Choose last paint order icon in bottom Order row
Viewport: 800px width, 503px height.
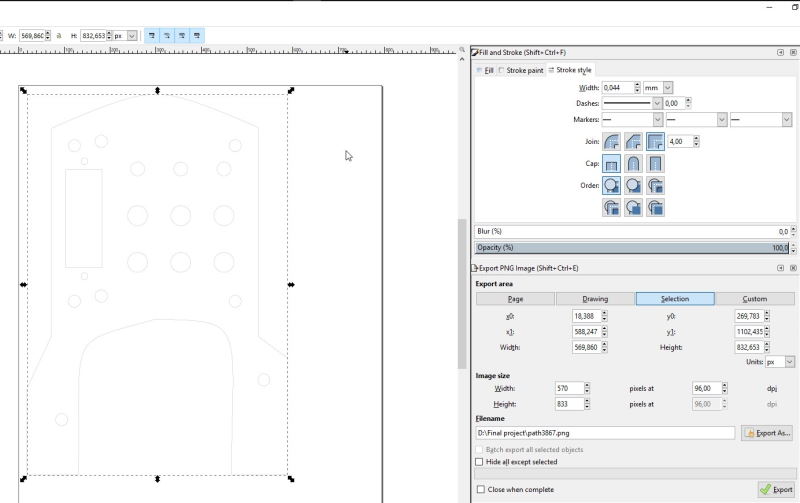(x=655, y=207)
